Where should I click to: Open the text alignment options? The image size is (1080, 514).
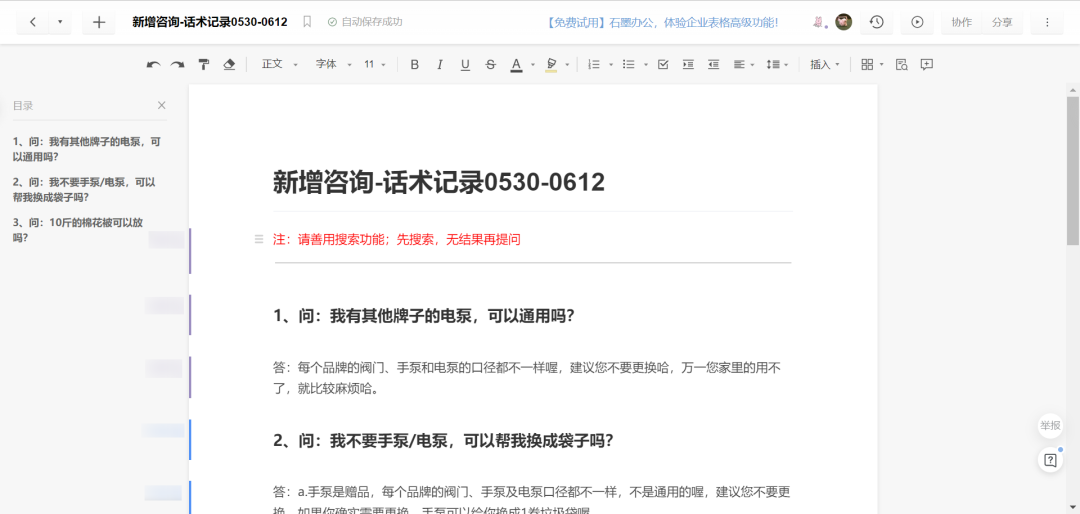743,65
